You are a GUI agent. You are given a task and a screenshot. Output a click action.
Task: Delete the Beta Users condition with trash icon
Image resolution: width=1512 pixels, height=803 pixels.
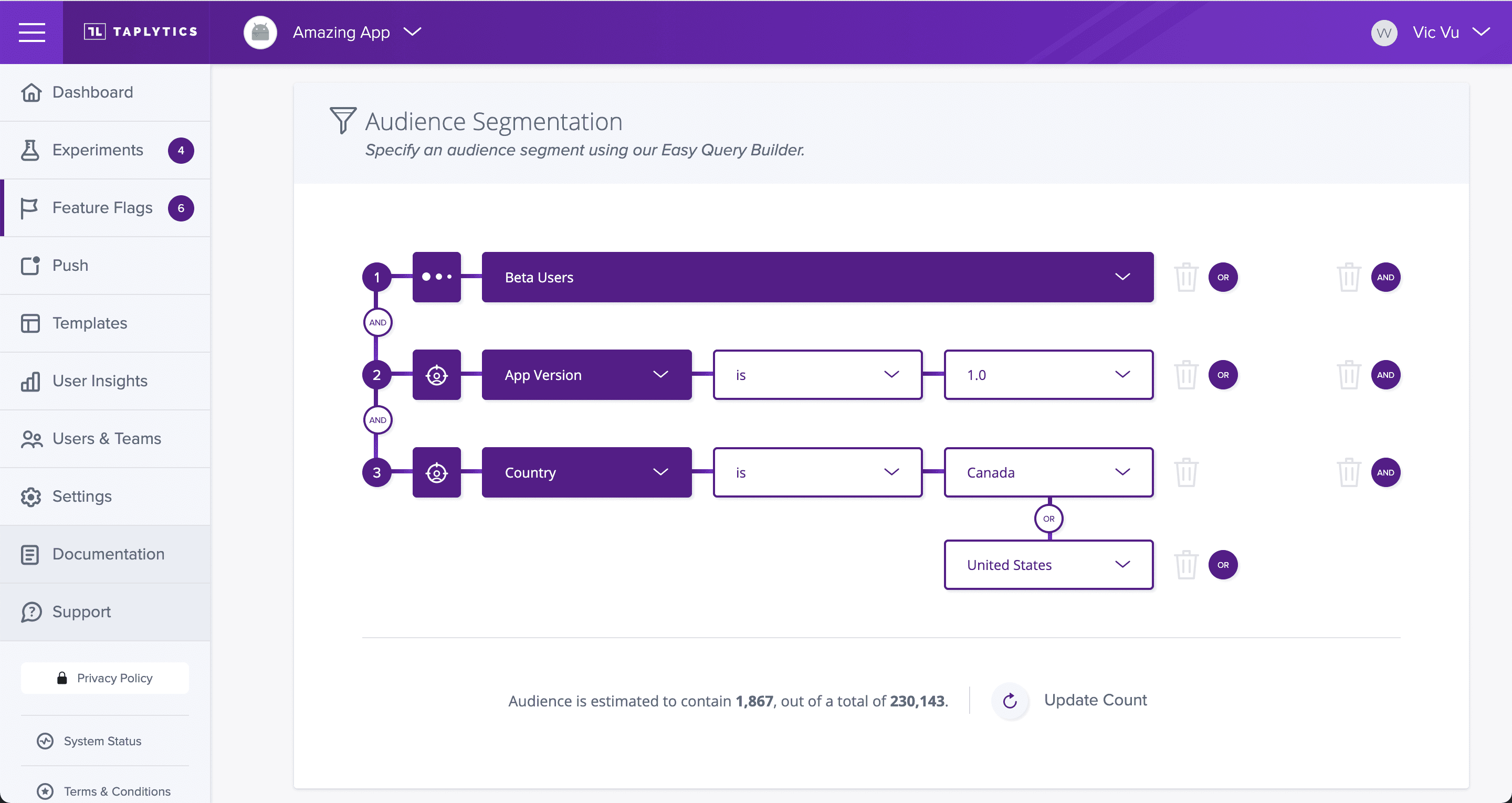[1185, 277]
